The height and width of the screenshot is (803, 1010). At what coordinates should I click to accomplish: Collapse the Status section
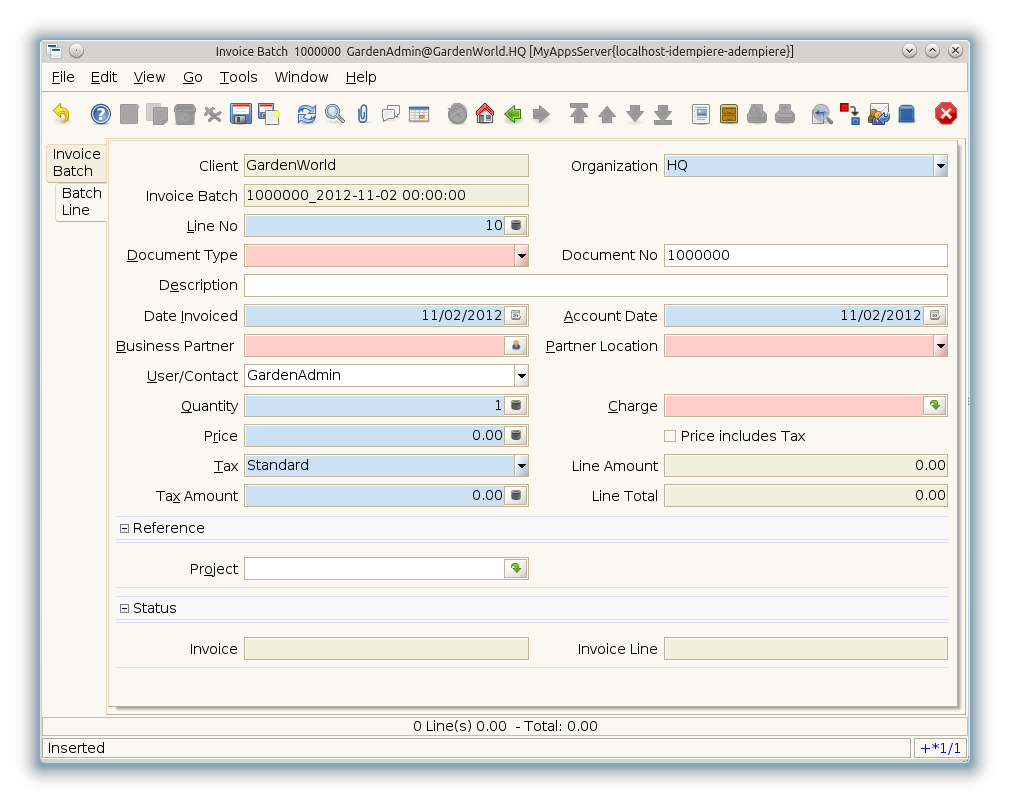(125, 608)
